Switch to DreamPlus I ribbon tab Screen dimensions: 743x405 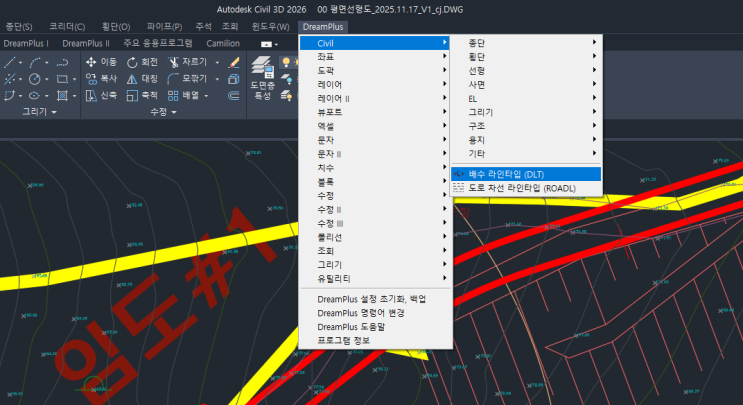(26, 43)
